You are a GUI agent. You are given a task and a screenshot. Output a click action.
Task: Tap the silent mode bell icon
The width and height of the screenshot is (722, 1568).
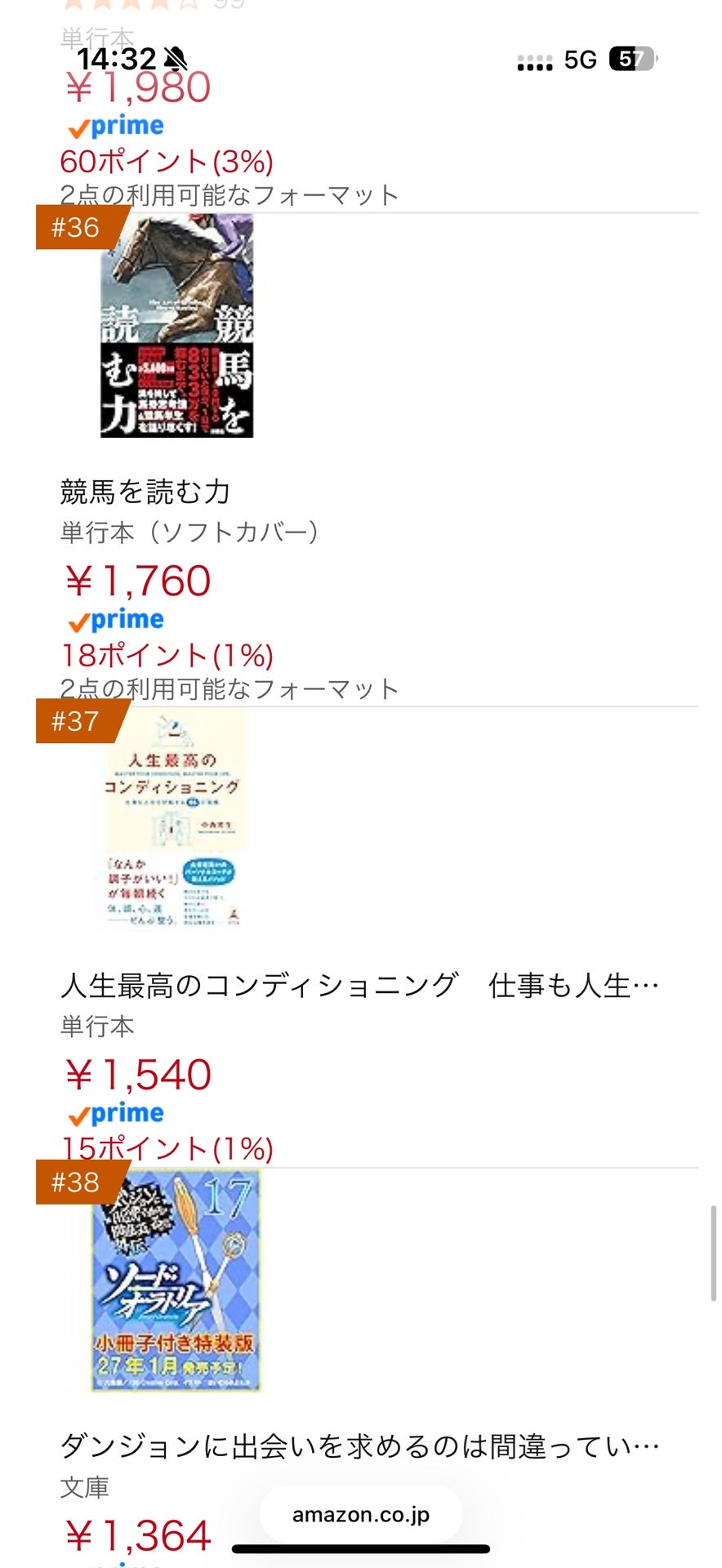click(176, 59)
